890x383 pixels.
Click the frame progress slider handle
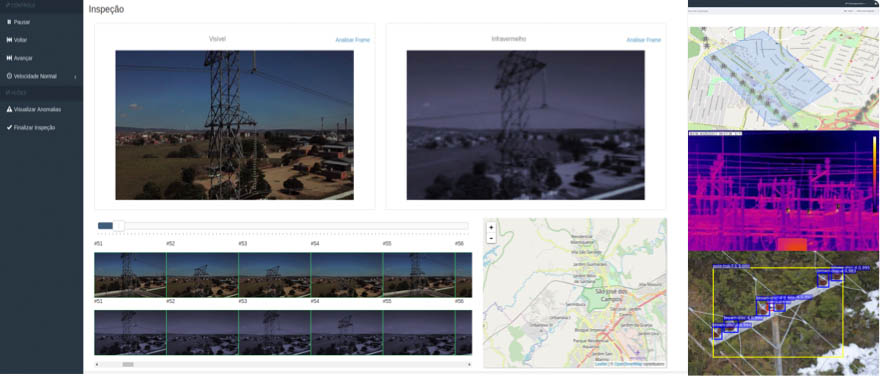click(x=119, y=226)
